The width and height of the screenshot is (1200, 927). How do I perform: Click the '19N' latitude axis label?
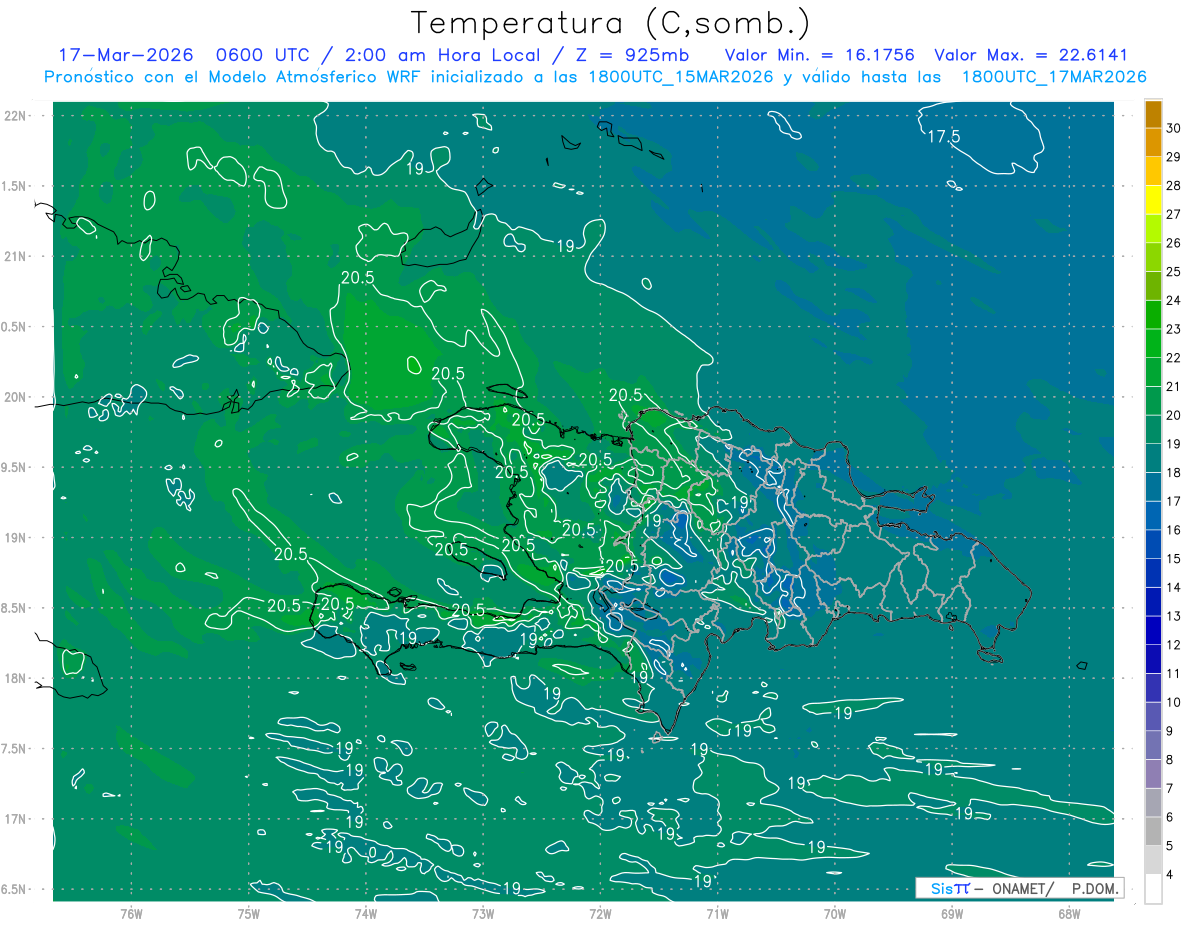[16, 537]
